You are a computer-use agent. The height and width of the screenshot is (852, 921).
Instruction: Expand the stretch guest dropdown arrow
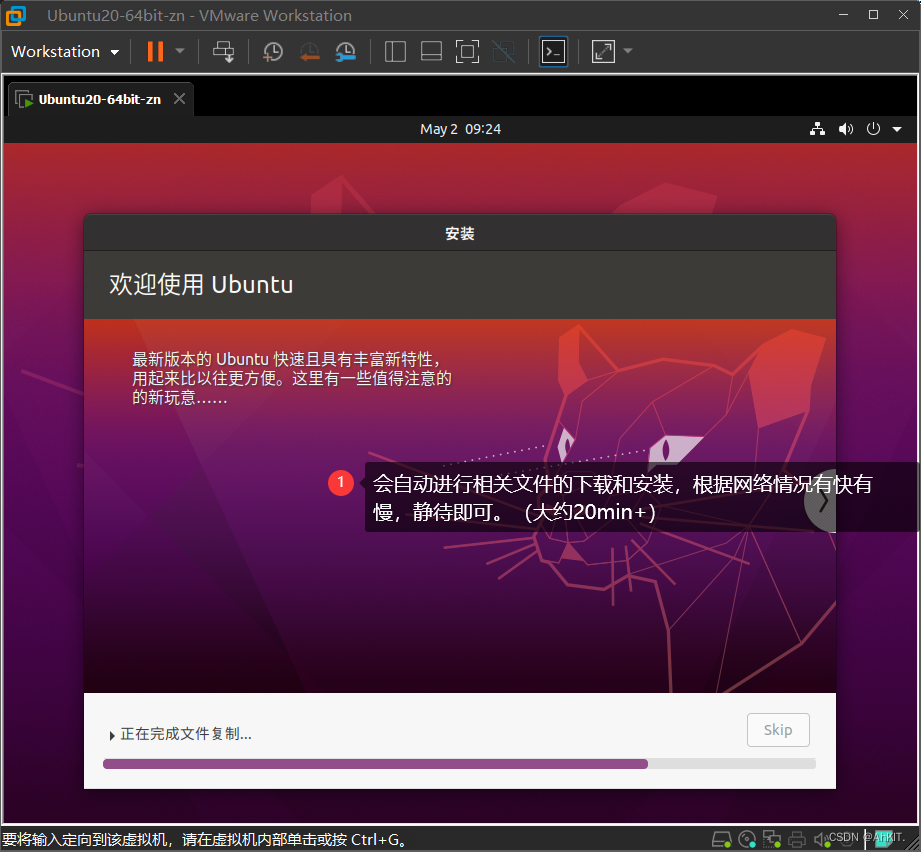(x=628, y=51)
